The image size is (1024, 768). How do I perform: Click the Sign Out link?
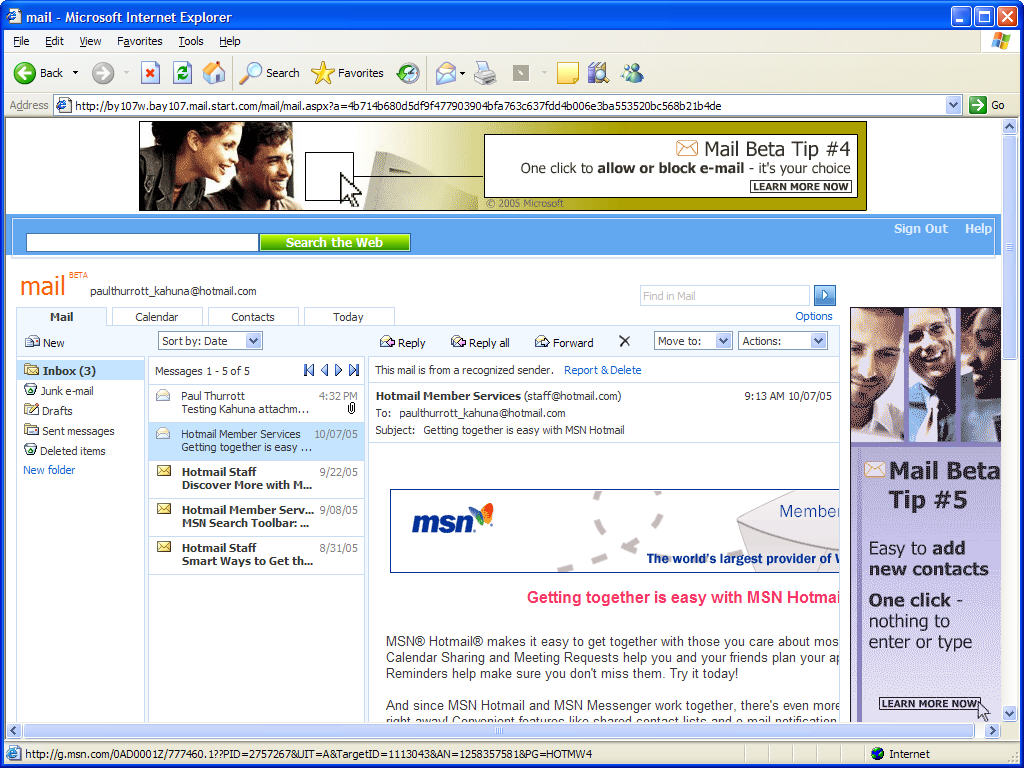coord(920,229)
